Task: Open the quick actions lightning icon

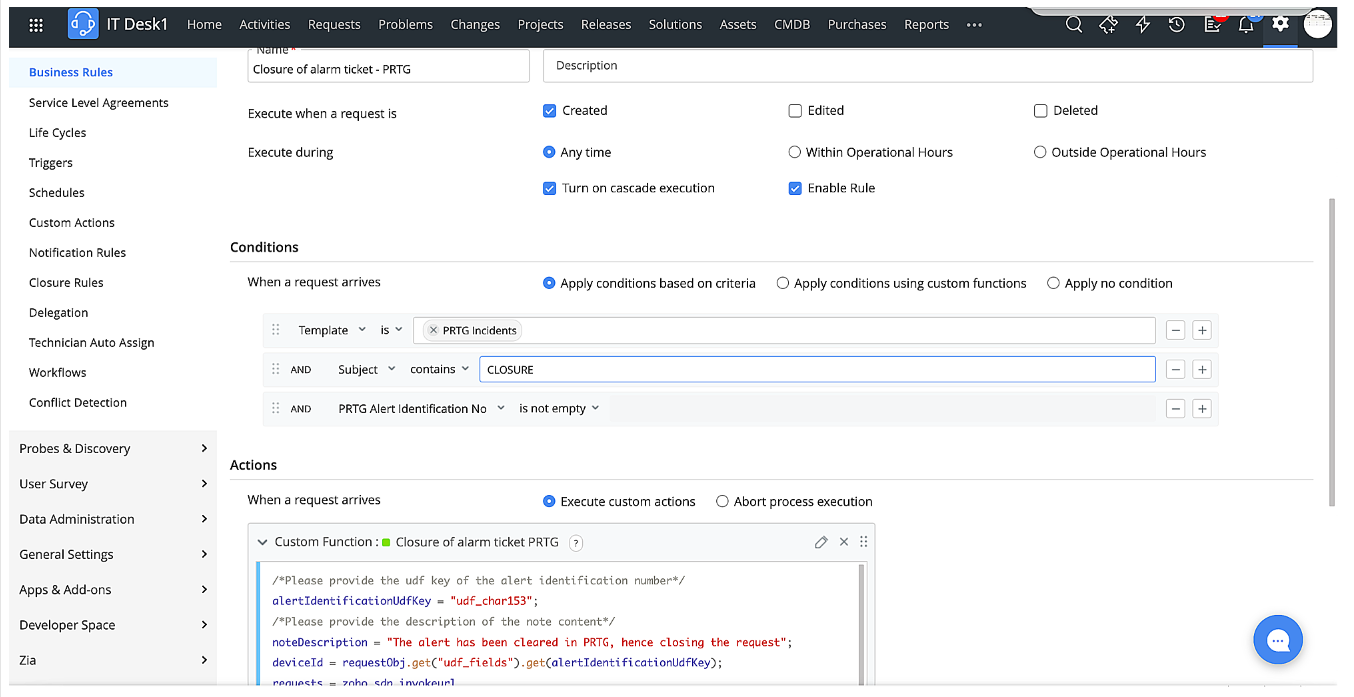Action: click(x=1142, y=25)
